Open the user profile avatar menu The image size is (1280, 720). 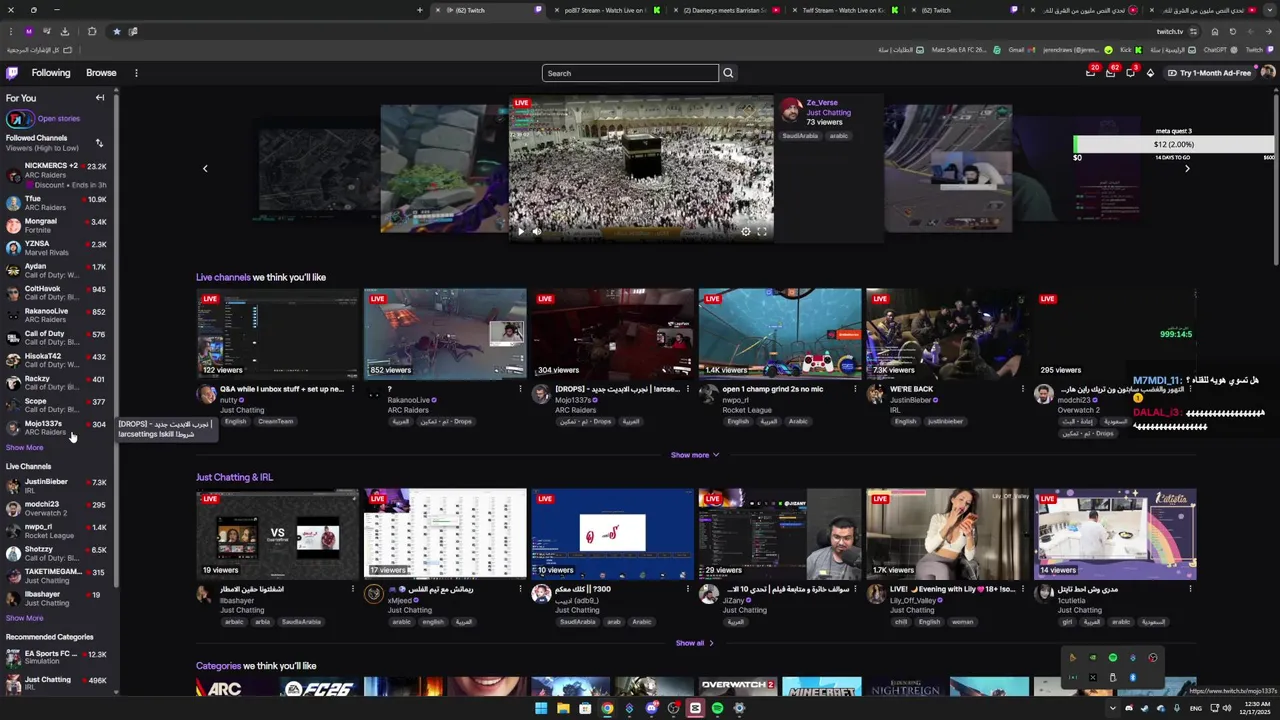click(x=1268, y=73)
